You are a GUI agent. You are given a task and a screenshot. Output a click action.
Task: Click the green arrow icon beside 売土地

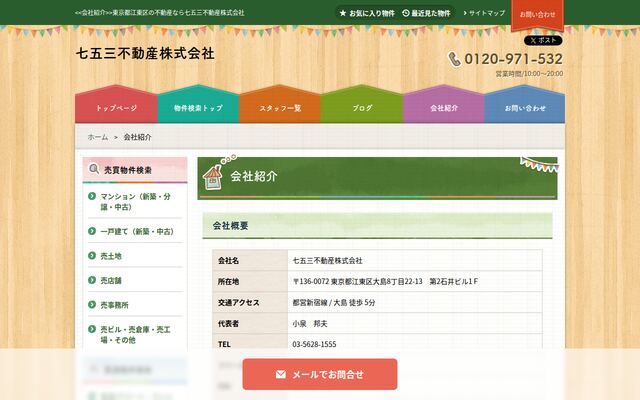[92, 256]
